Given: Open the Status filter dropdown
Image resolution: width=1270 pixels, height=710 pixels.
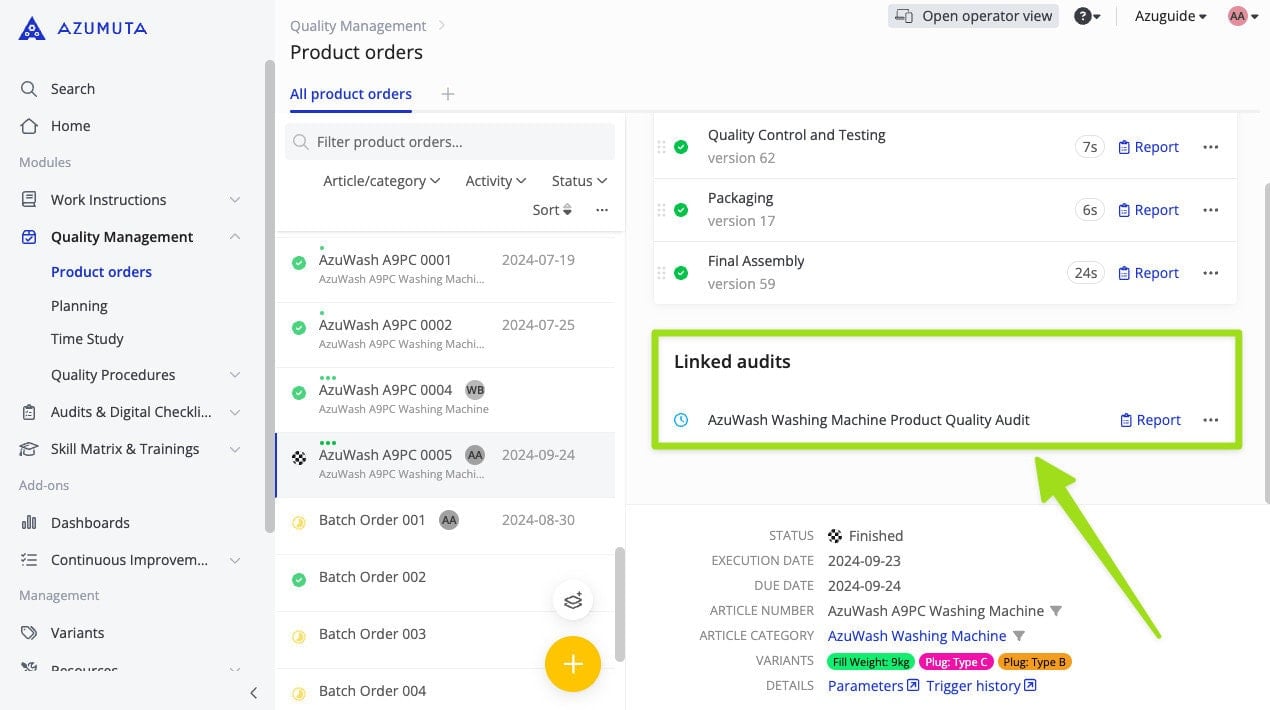Looking at the screenshot, I should pyautogui.click(x=579, y=181).
